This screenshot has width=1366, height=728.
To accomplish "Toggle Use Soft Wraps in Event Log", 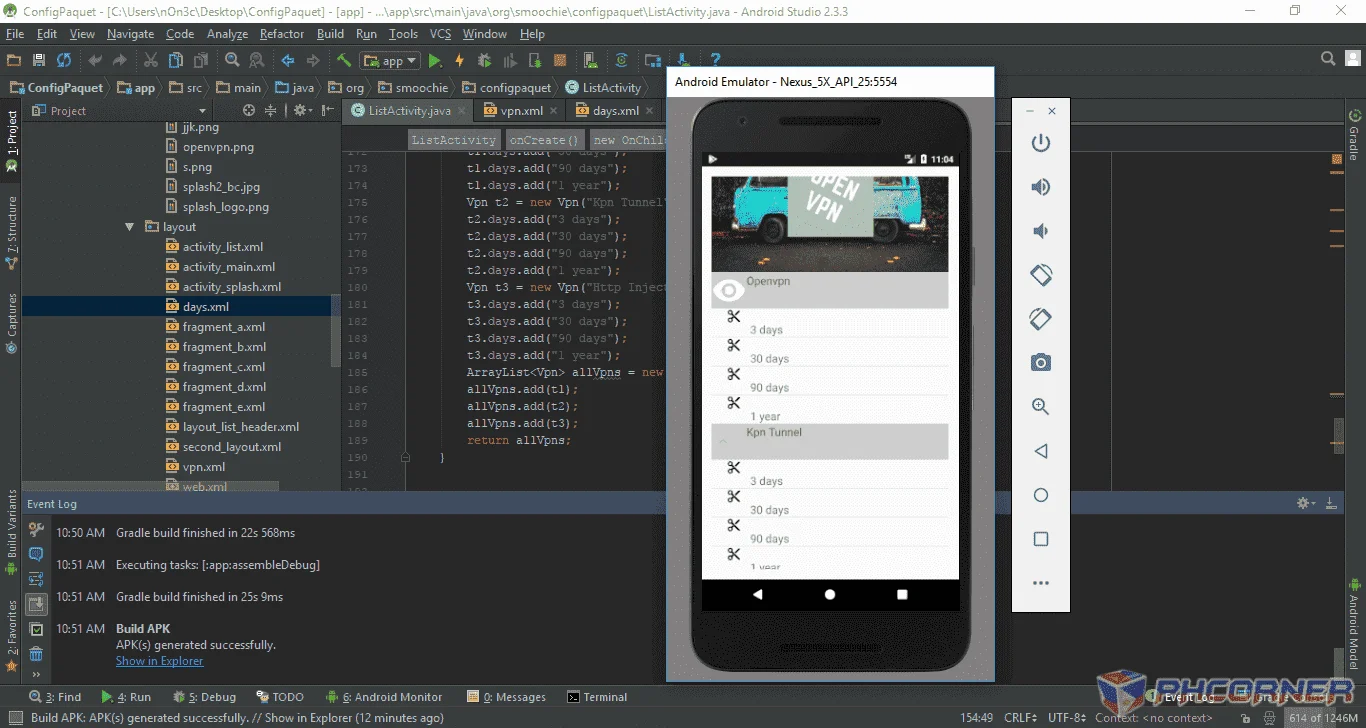I will click(36, 579).
